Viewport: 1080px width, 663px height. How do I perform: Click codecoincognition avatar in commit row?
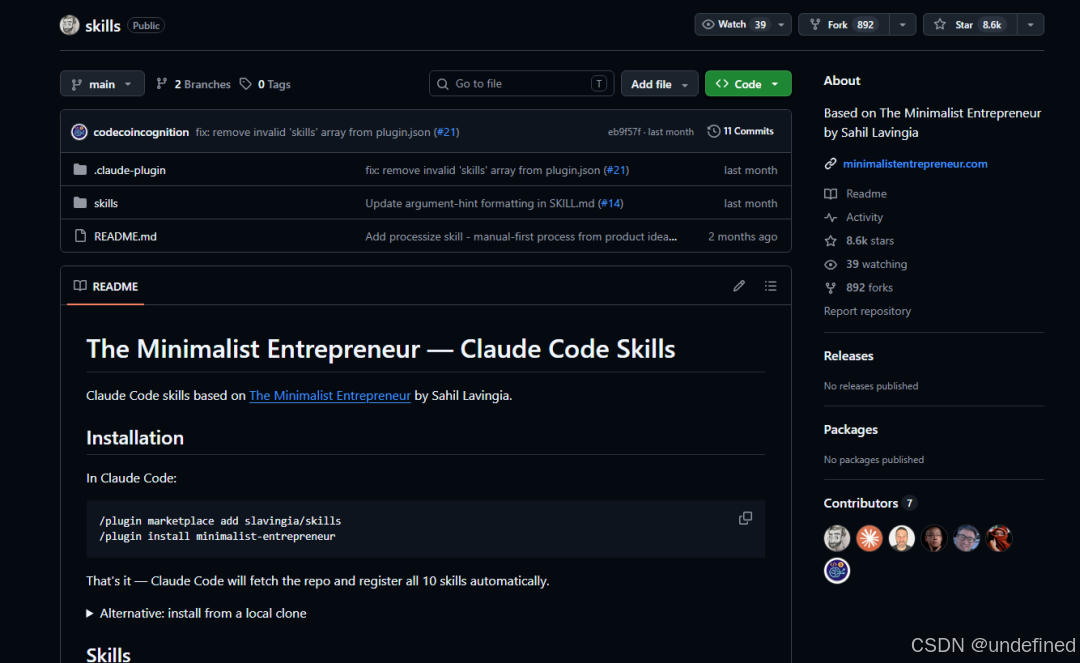point(79,131)
